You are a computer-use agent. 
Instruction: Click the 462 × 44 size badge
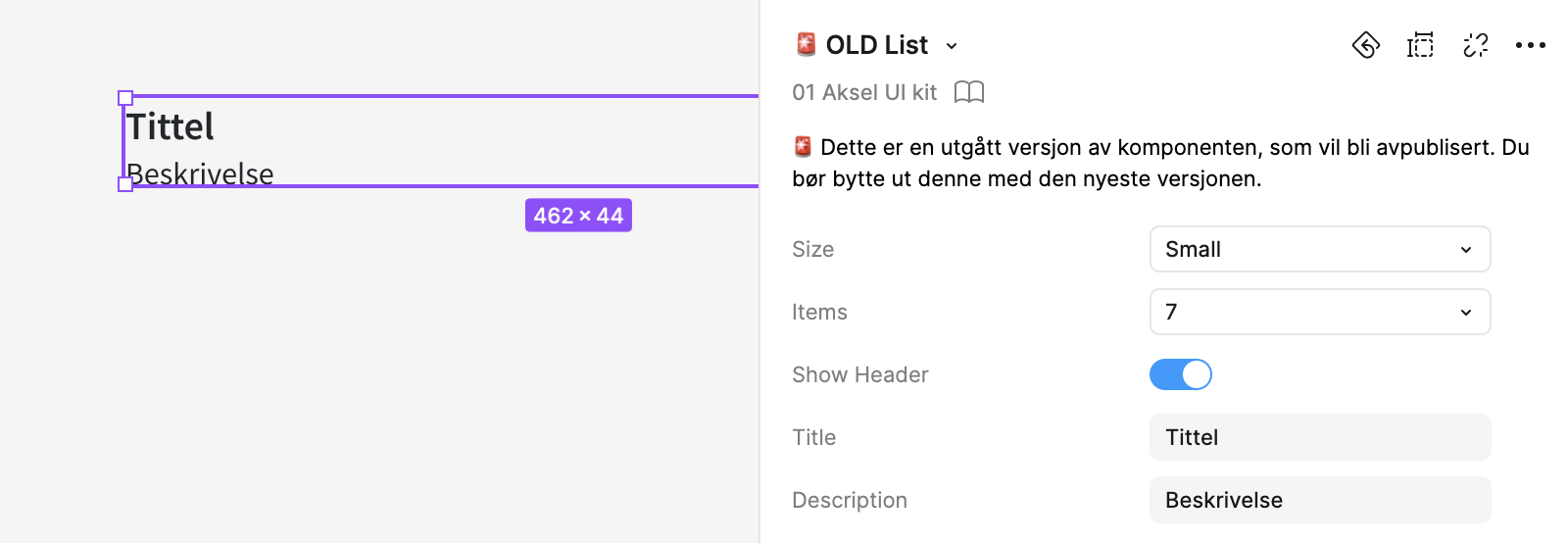[x=578, y=216]
